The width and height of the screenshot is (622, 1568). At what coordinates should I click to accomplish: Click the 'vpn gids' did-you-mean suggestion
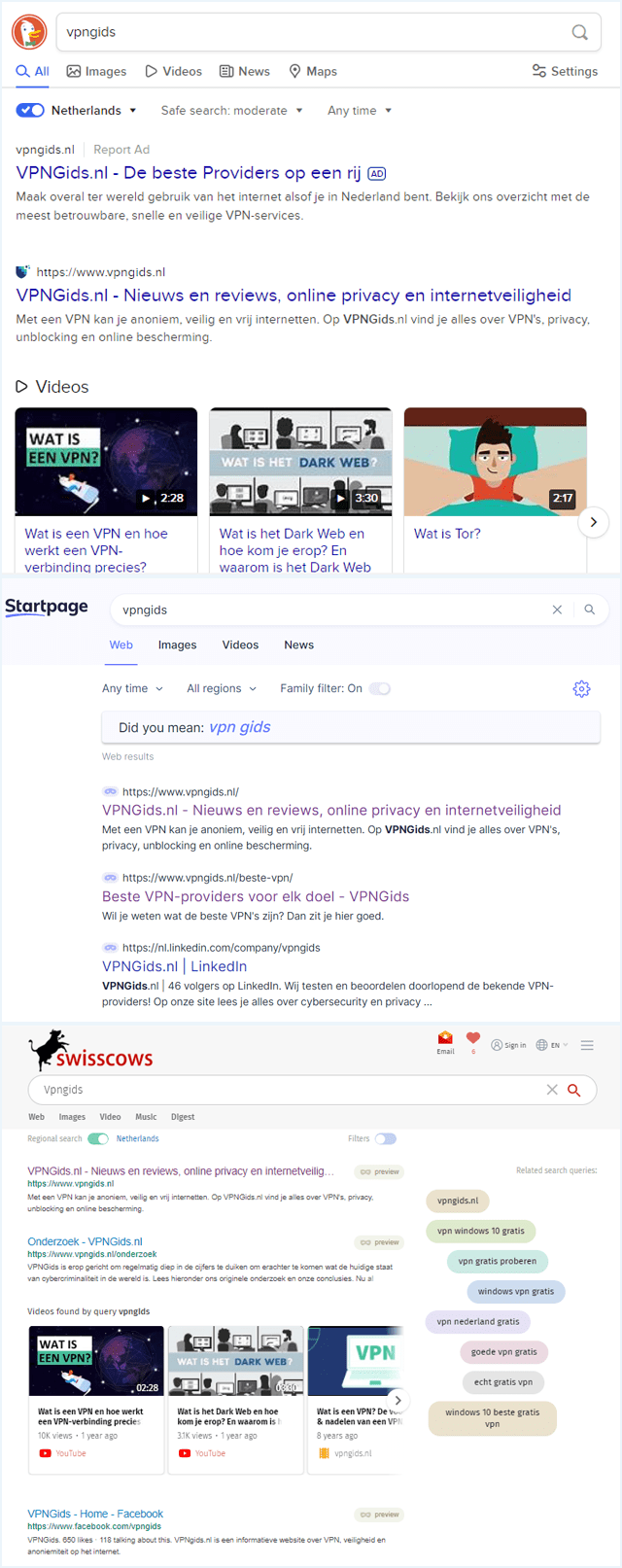[240, 727]
